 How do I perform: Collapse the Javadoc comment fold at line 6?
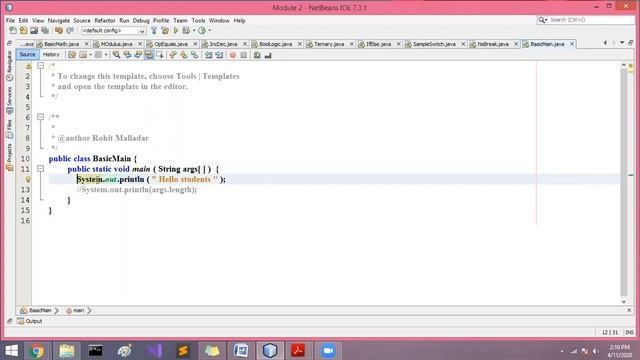click(x=40, y=117)
